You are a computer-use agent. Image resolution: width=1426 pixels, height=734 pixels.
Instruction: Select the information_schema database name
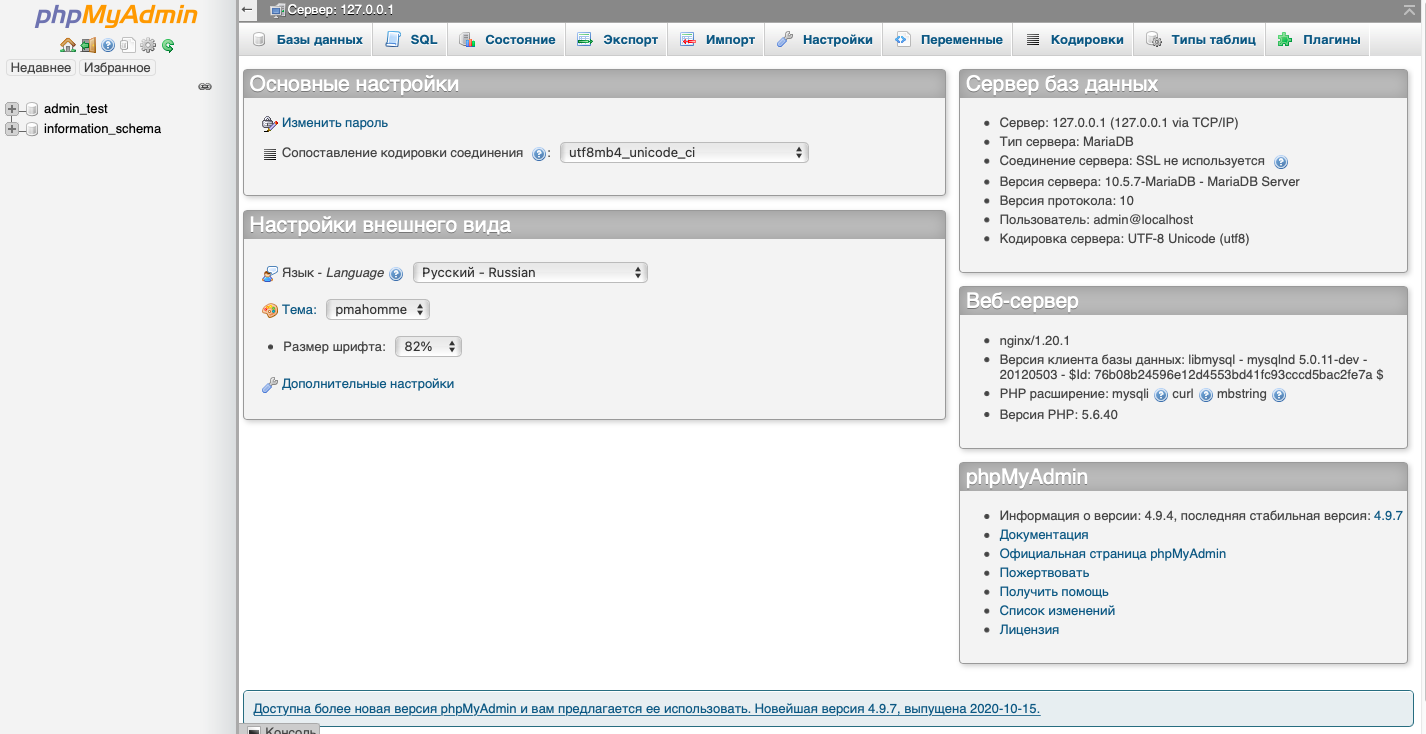pos(102,129)
